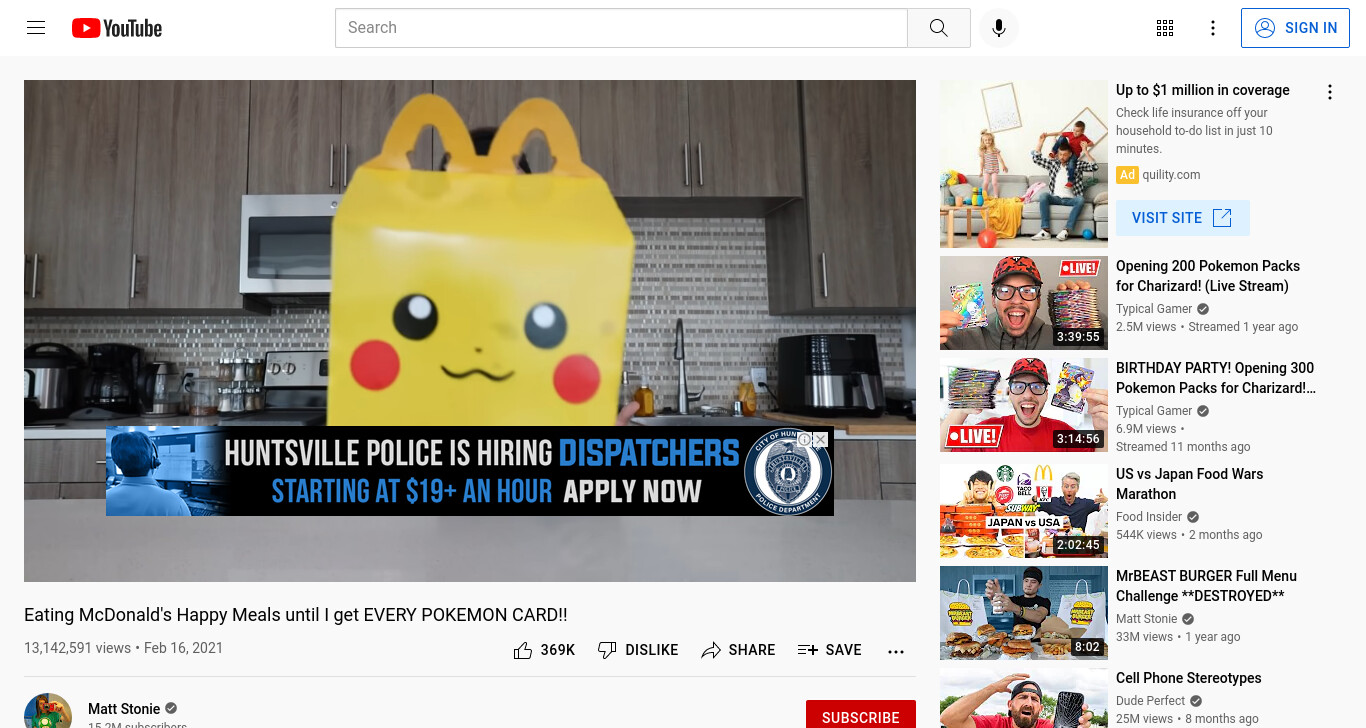
Task: Open 'MrBEAST BURGER Full Menu Challenge' thumbnail
Action: coord(1024,613)
